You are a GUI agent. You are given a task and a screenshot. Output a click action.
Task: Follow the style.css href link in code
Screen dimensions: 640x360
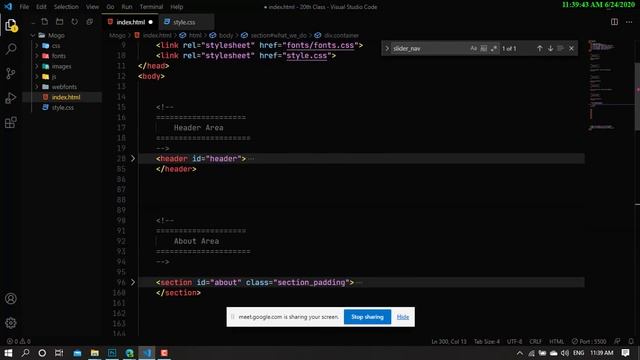[x=307, y=56]
